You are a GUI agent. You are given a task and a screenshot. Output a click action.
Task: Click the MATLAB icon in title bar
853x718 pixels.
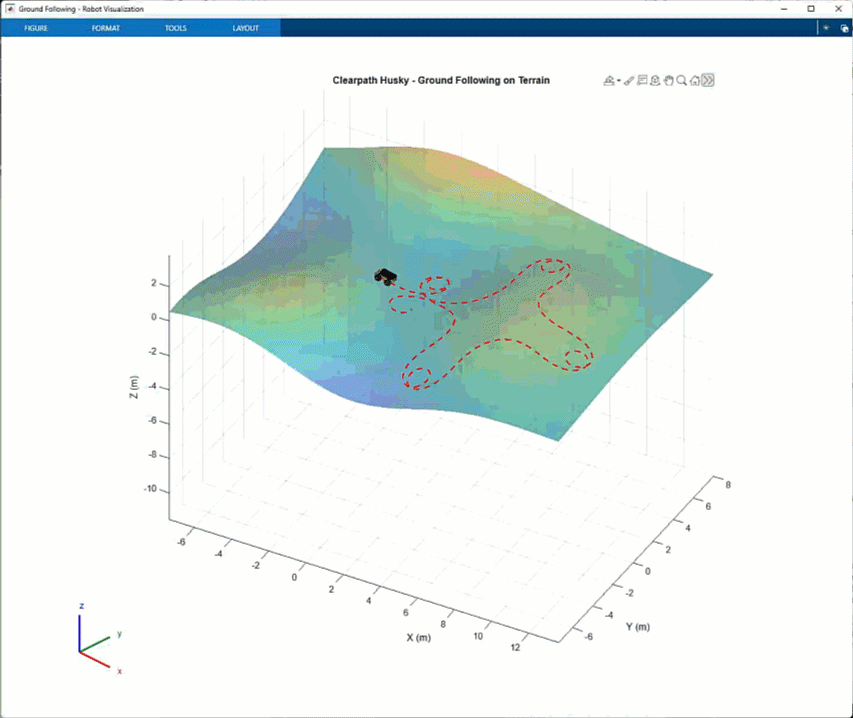point(10,9)
